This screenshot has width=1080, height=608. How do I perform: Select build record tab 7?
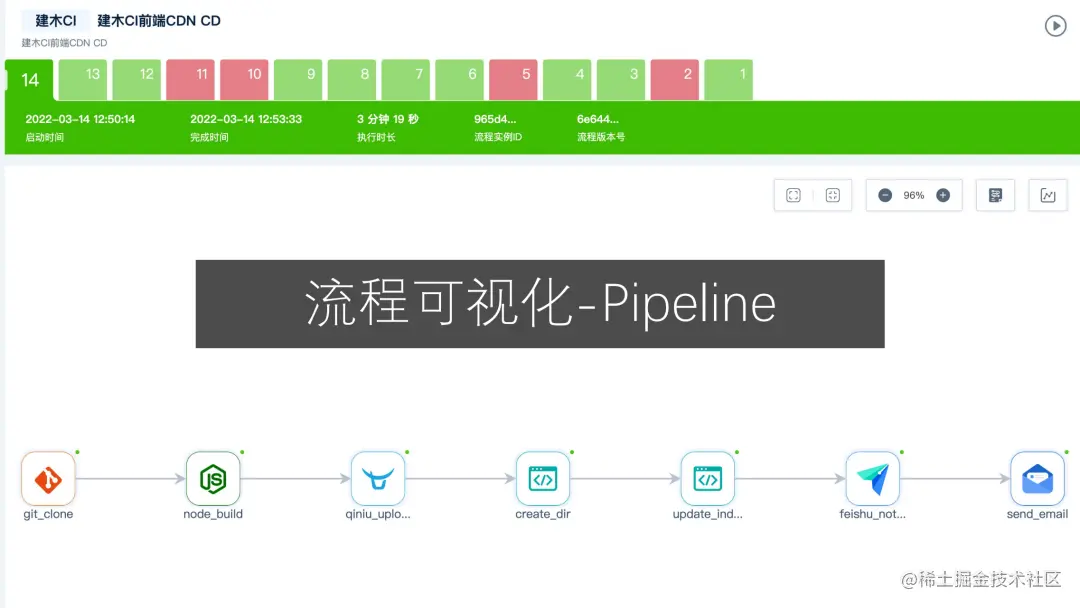tap(406, 80)
